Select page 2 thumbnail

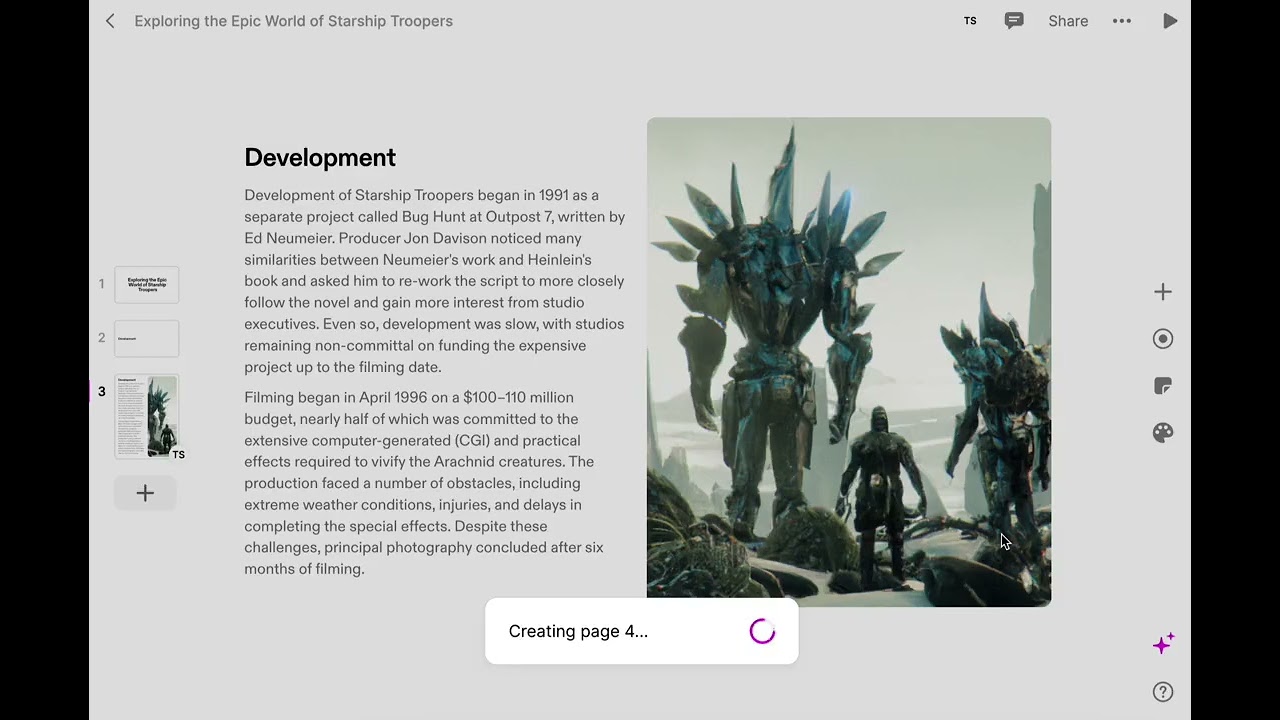coord(147,339)
